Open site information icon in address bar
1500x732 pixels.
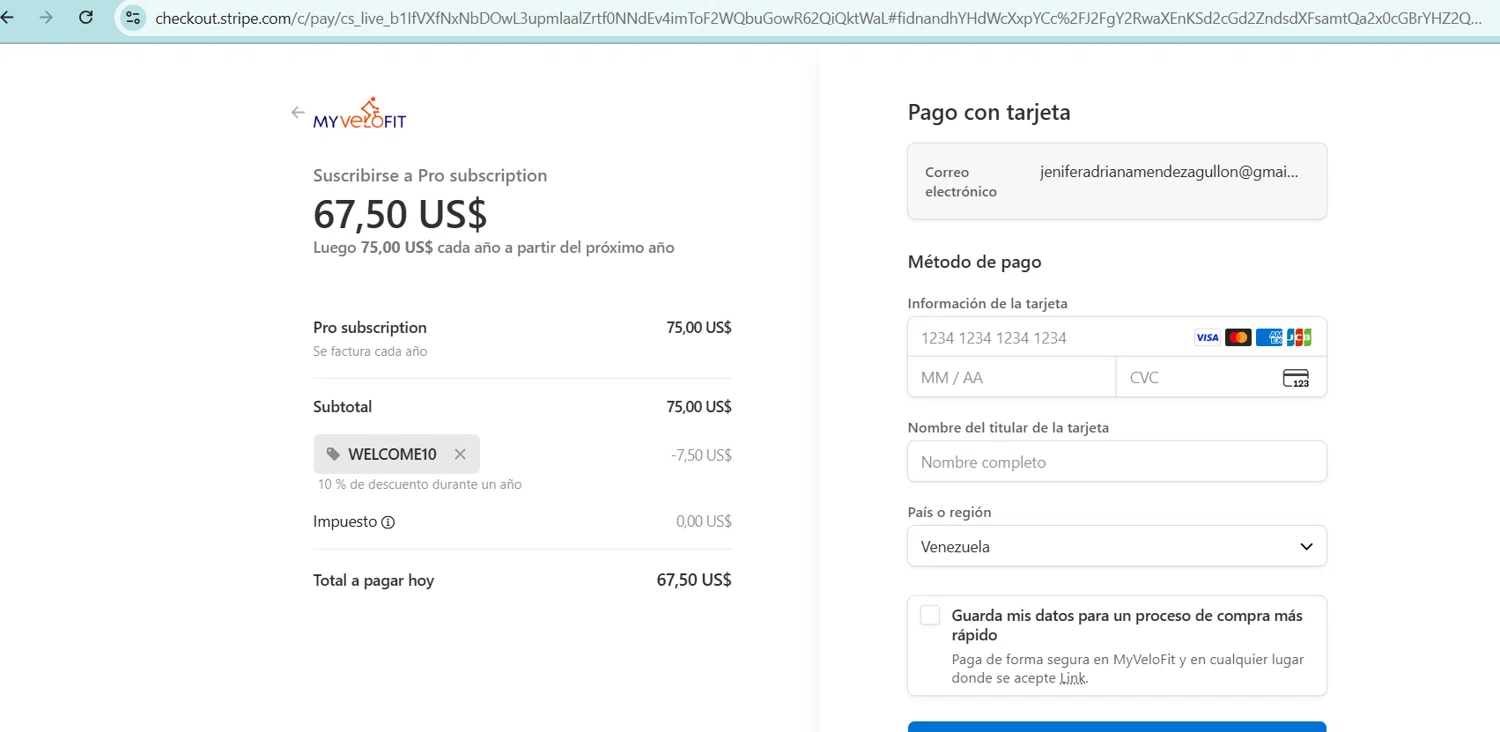tap(133, 18)
